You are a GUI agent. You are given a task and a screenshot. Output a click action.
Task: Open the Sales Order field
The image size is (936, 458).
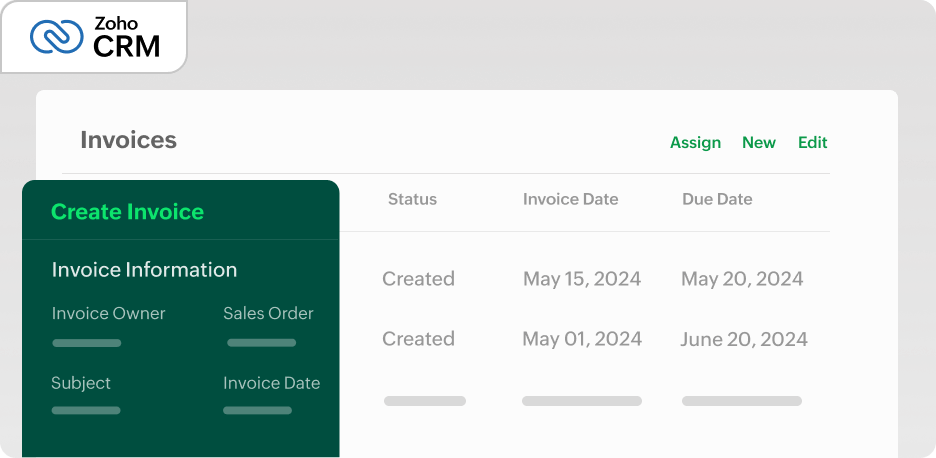point(261,342)
